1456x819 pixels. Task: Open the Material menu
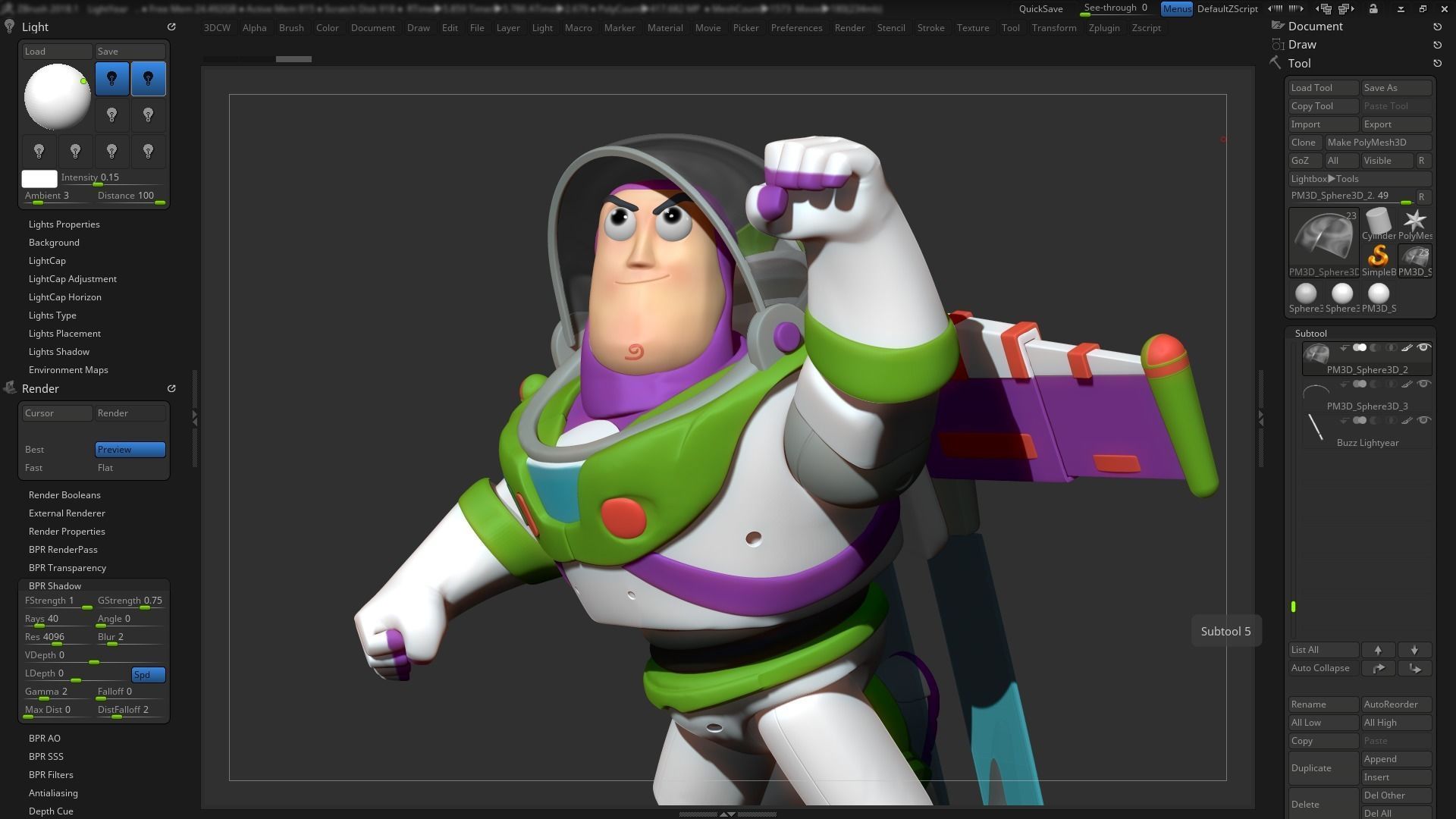(665, 27)
